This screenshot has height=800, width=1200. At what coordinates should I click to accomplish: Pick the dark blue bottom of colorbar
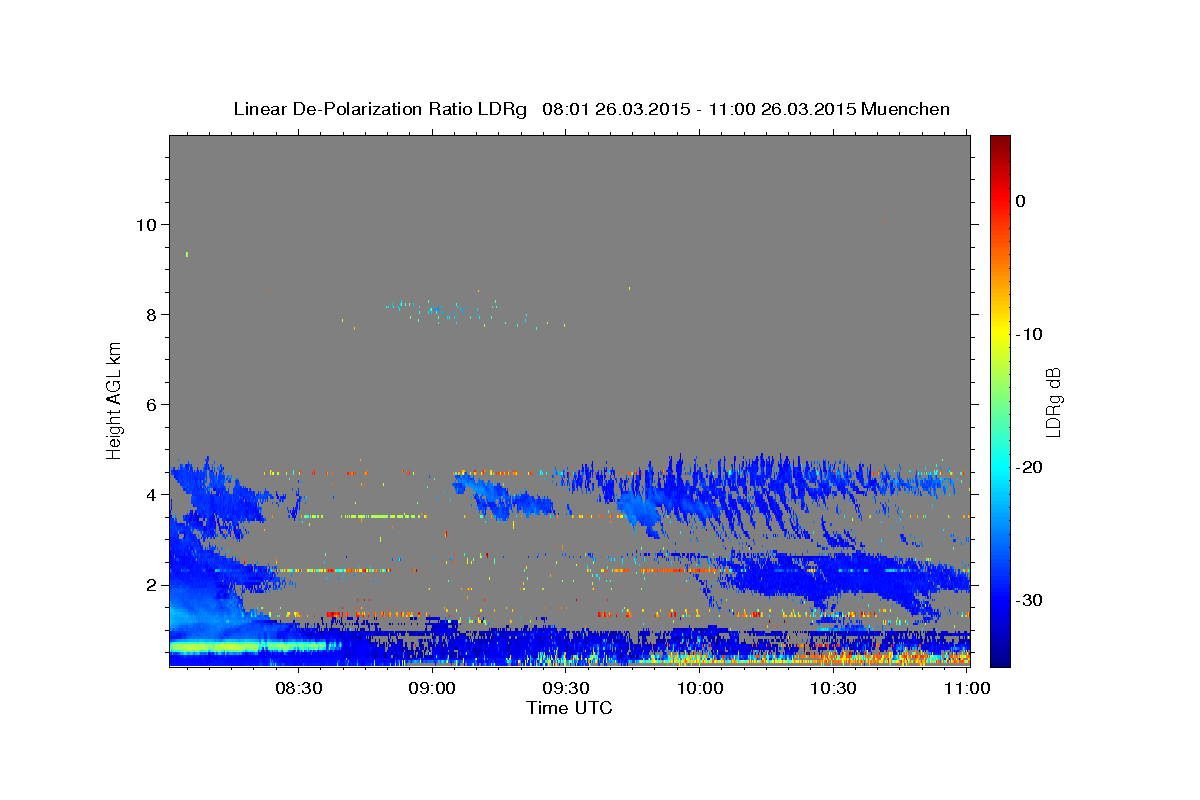[x=1000, y=658]
